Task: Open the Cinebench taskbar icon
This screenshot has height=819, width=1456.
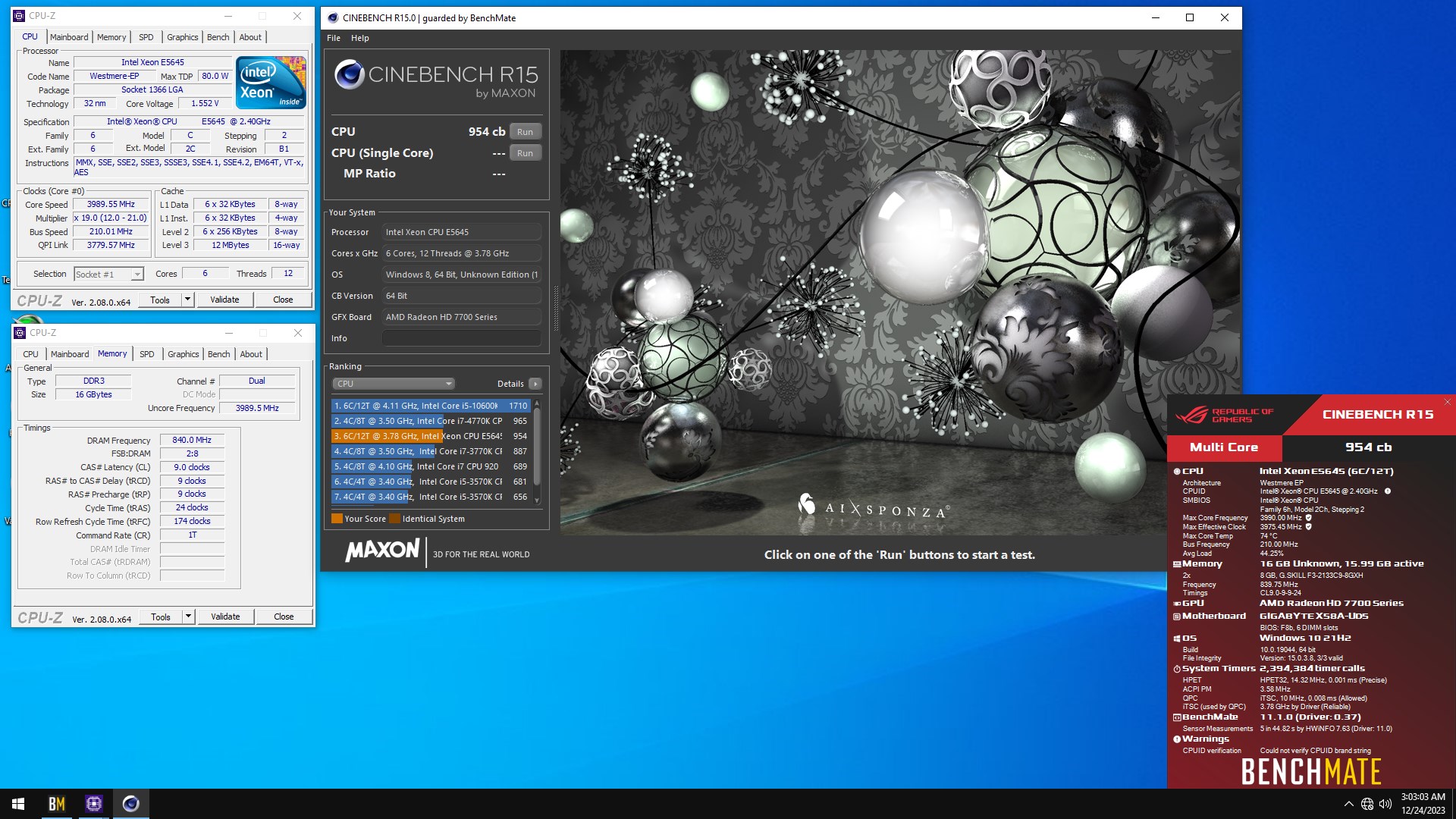Action: tap(130, 804)
